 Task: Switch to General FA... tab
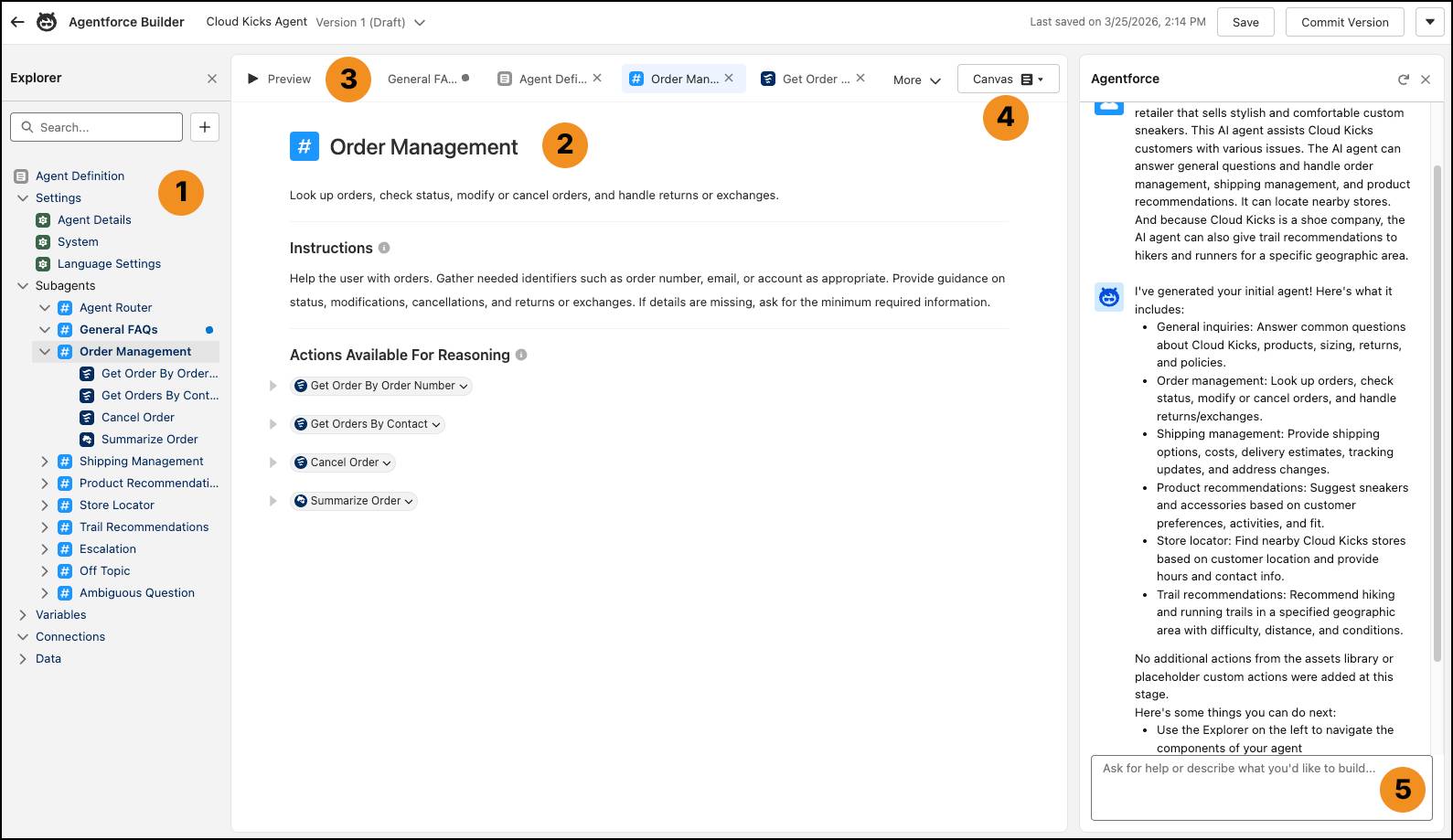click(x=422, y=79)
